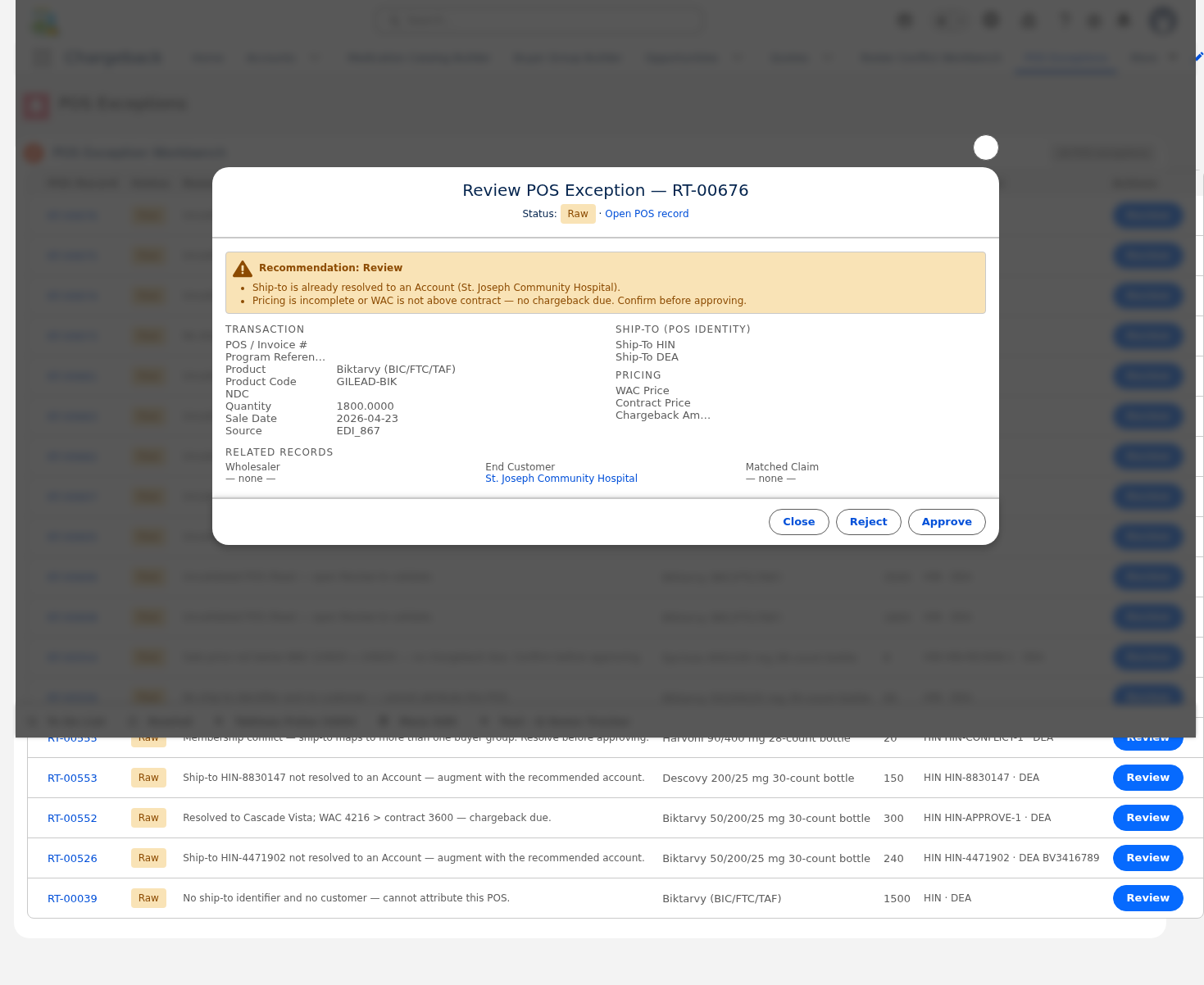Image resolution: width=1204 pixels, height=985 pixels.
Task: Click the 'Recommendation: Review' heading
Action: click(x=330, y=268)
